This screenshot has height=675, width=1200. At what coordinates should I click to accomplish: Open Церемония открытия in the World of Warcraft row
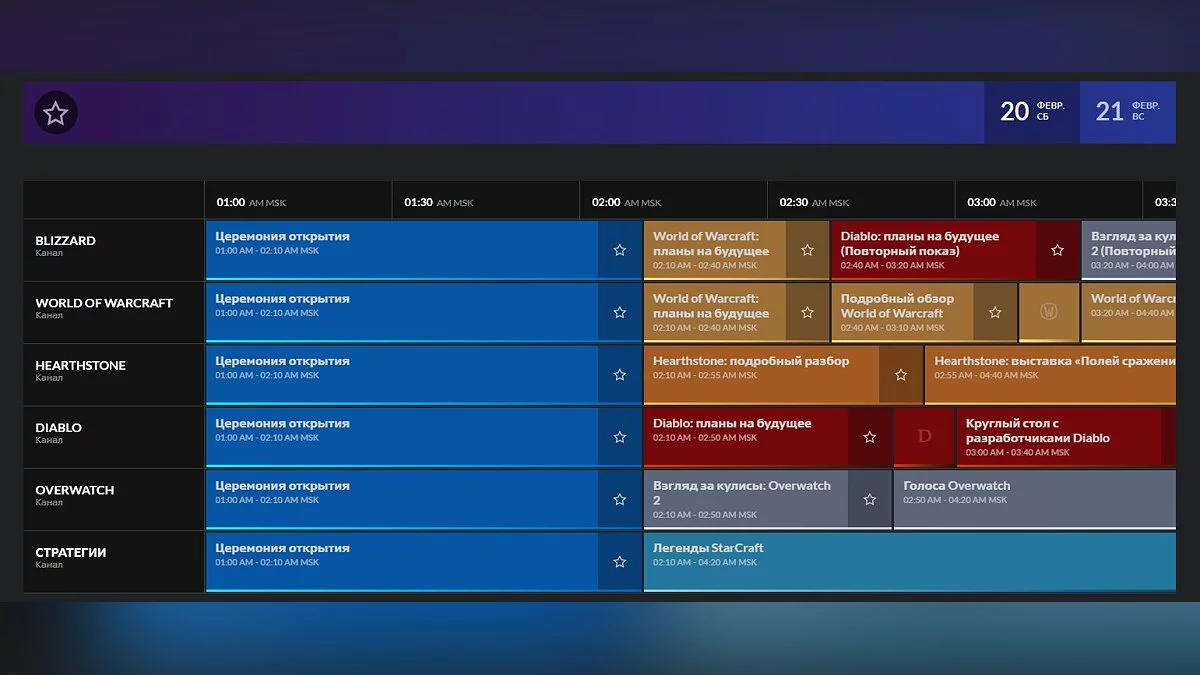click(x=402, y=312)
